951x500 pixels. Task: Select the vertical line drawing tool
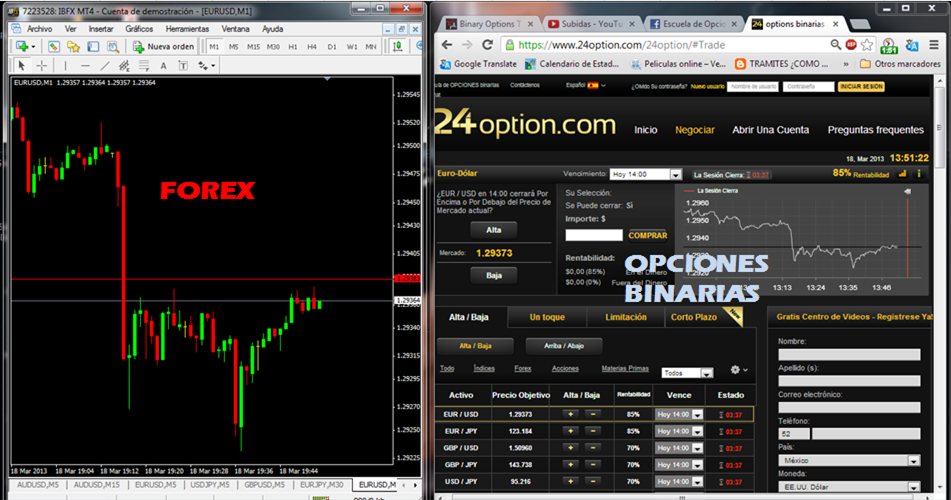point(66,65)
